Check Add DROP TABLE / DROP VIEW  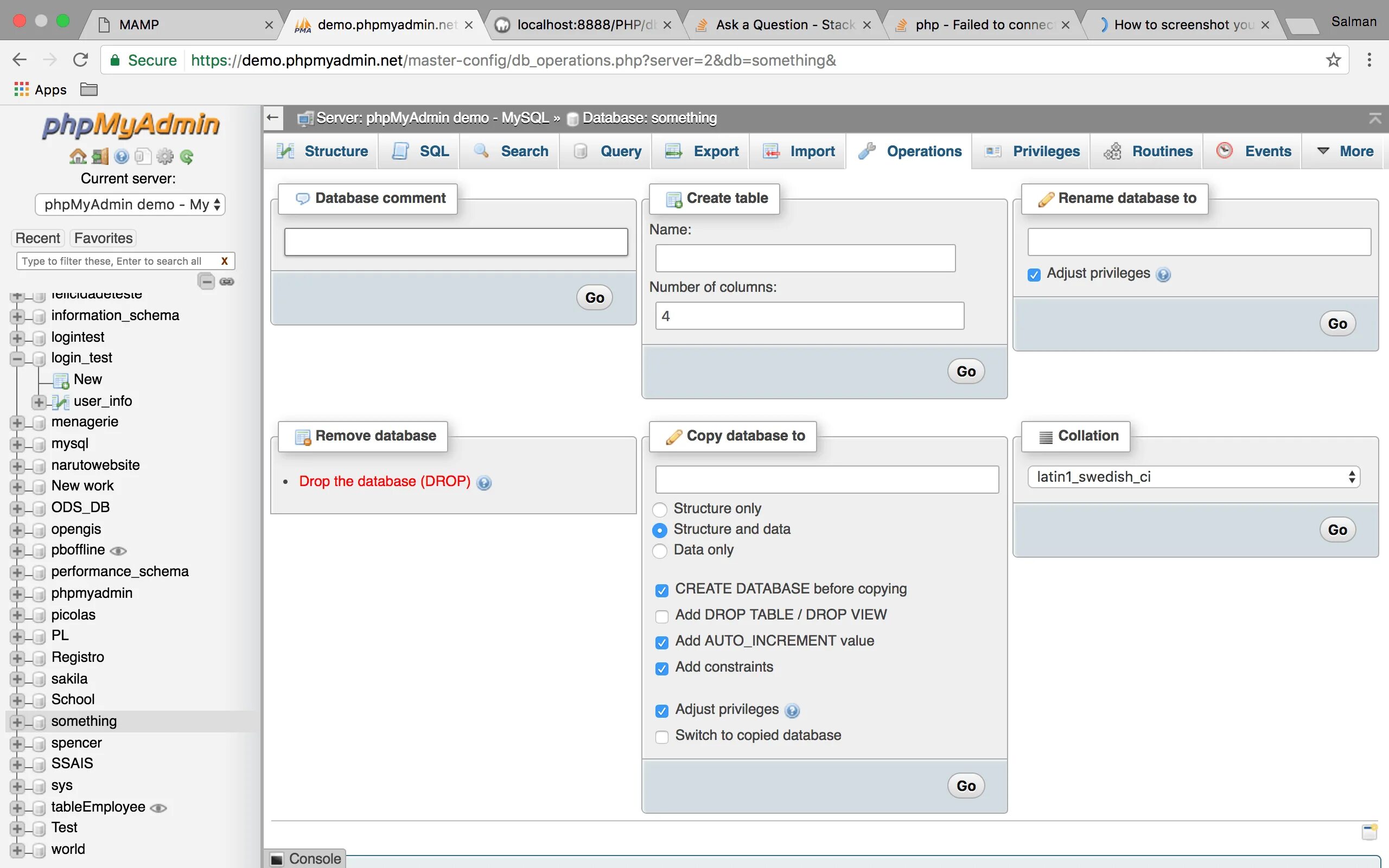[662, 616]
